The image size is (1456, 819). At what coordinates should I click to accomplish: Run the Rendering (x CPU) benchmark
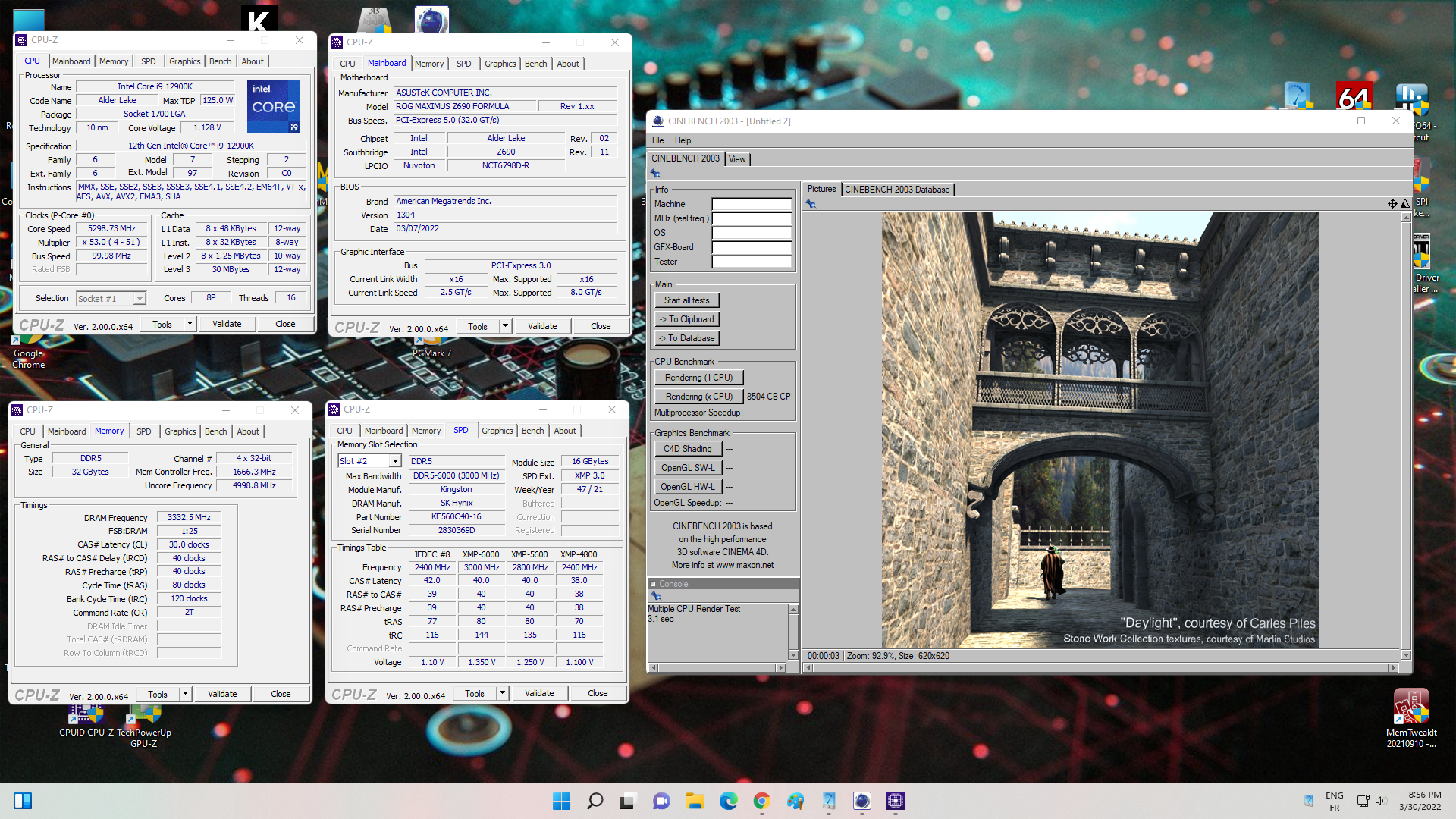point(699,397)
